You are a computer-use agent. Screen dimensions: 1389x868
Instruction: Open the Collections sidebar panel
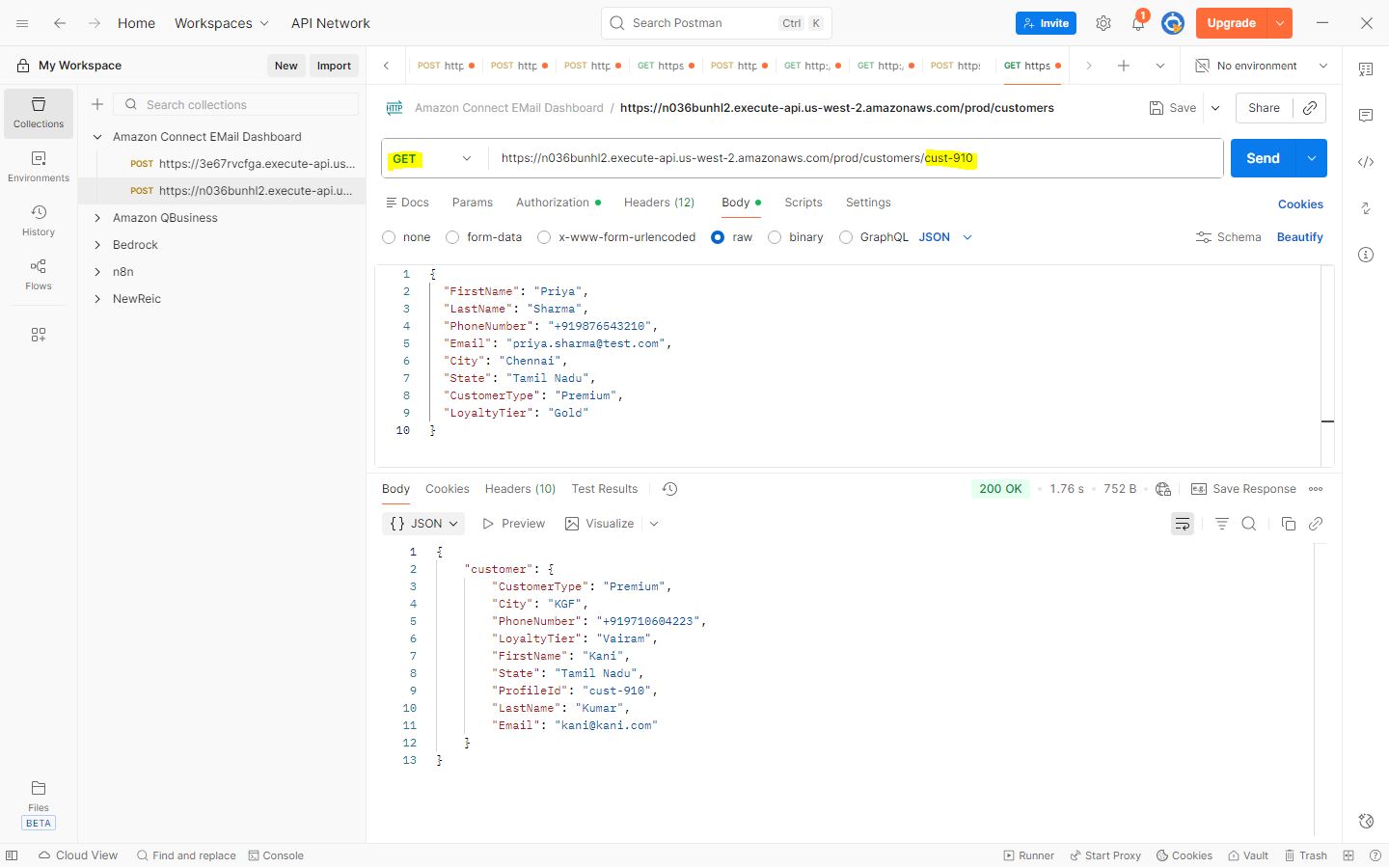click(x=39, y=112)
